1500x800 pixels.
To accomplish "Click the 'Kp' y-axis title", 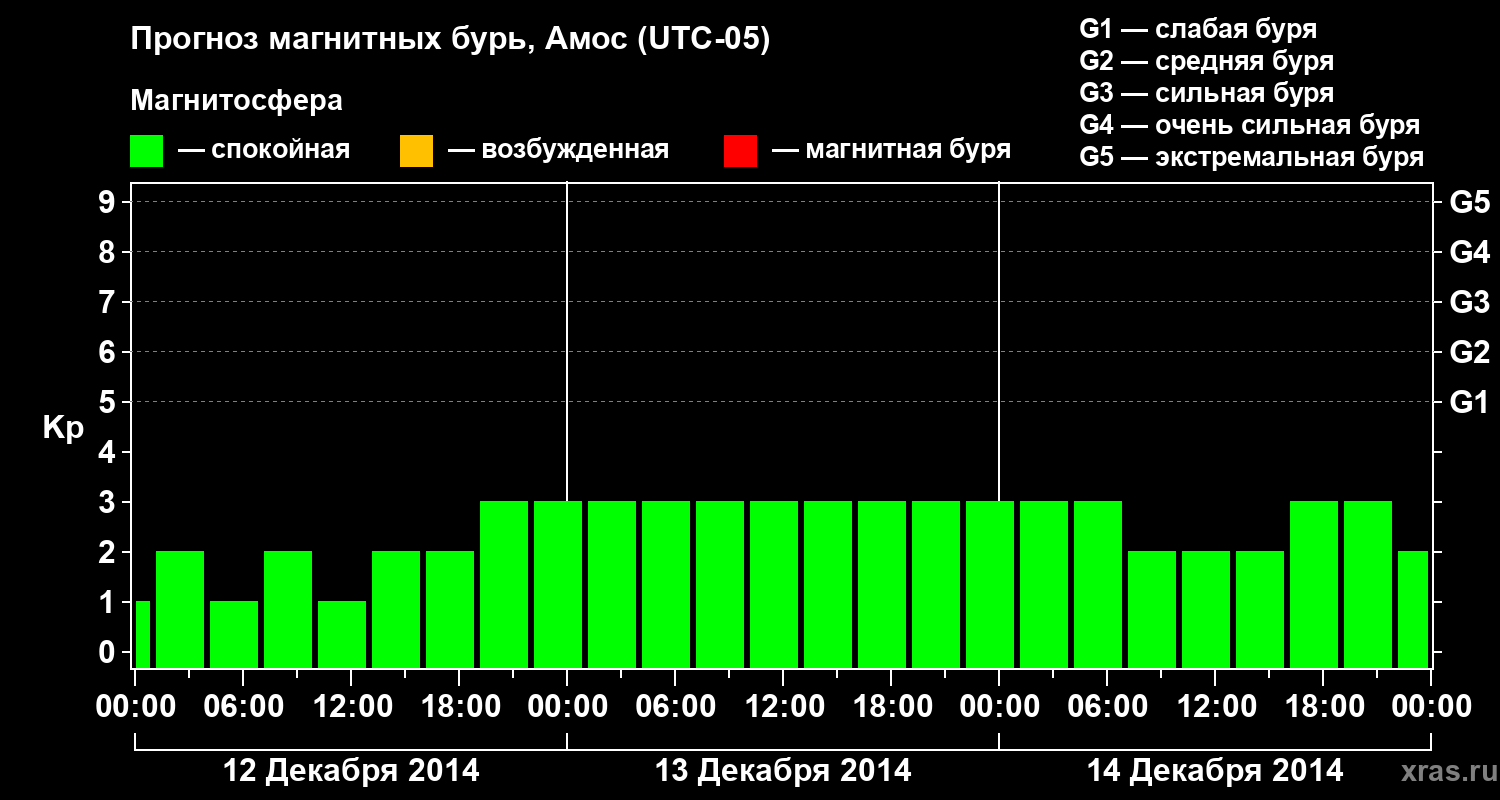I will 62,428.
